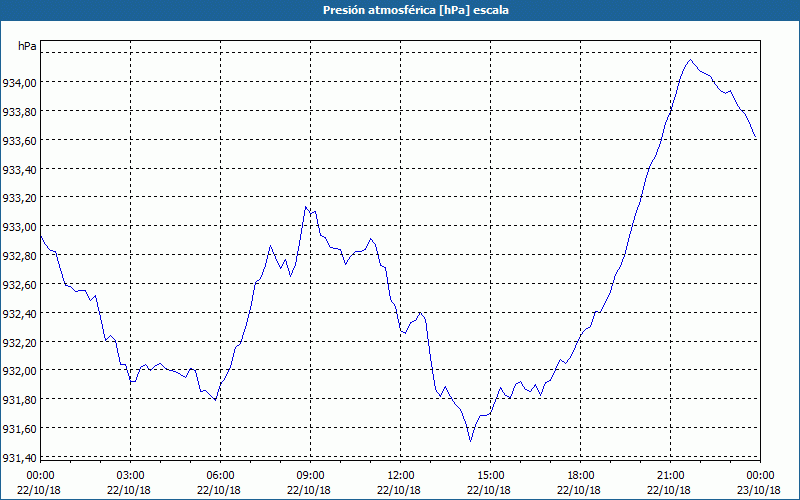Select the 934,00 y-axis label

(19, 82)
